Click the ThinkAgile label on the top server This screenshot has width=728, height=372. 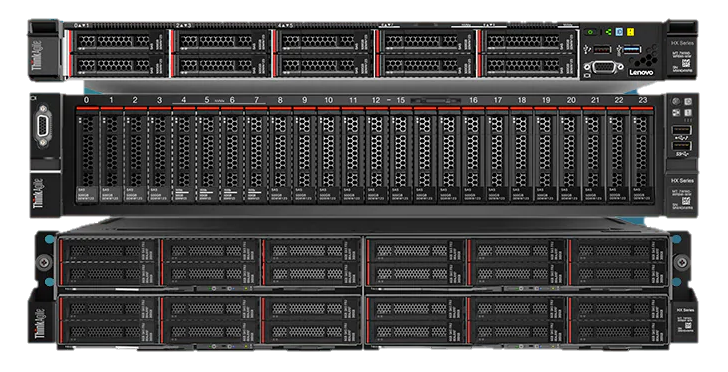click(x=38, y=58)
